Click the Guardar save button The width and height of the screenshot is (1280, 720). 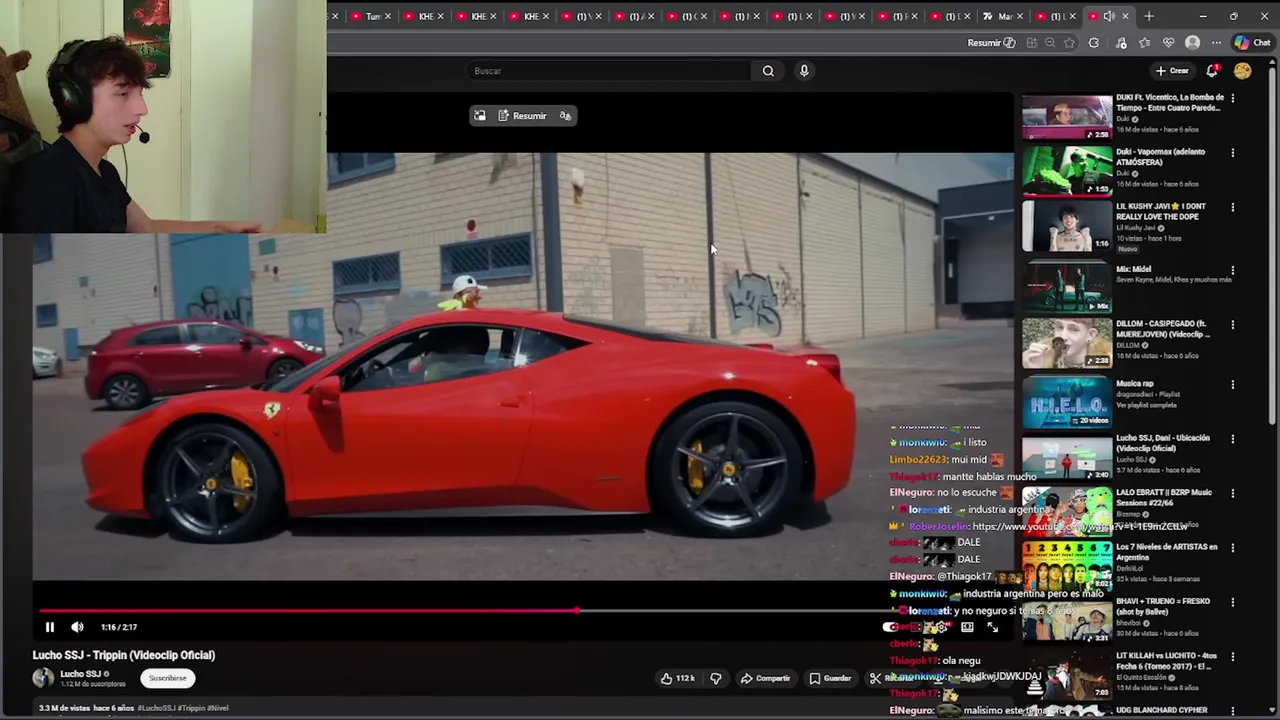(830, 678)
